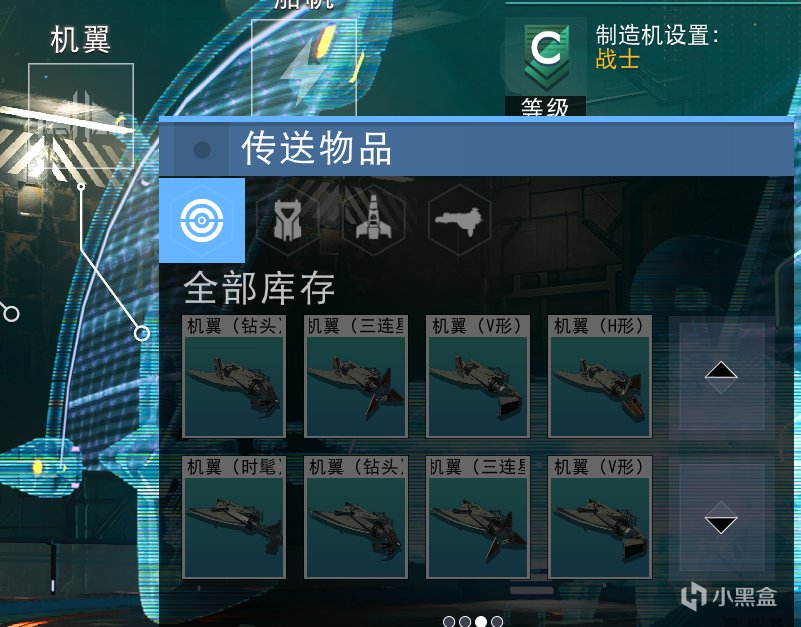Select the second-row Wing (V-shape) item
The height and width of the screenshot is (627, 801).
pos(600,517)
